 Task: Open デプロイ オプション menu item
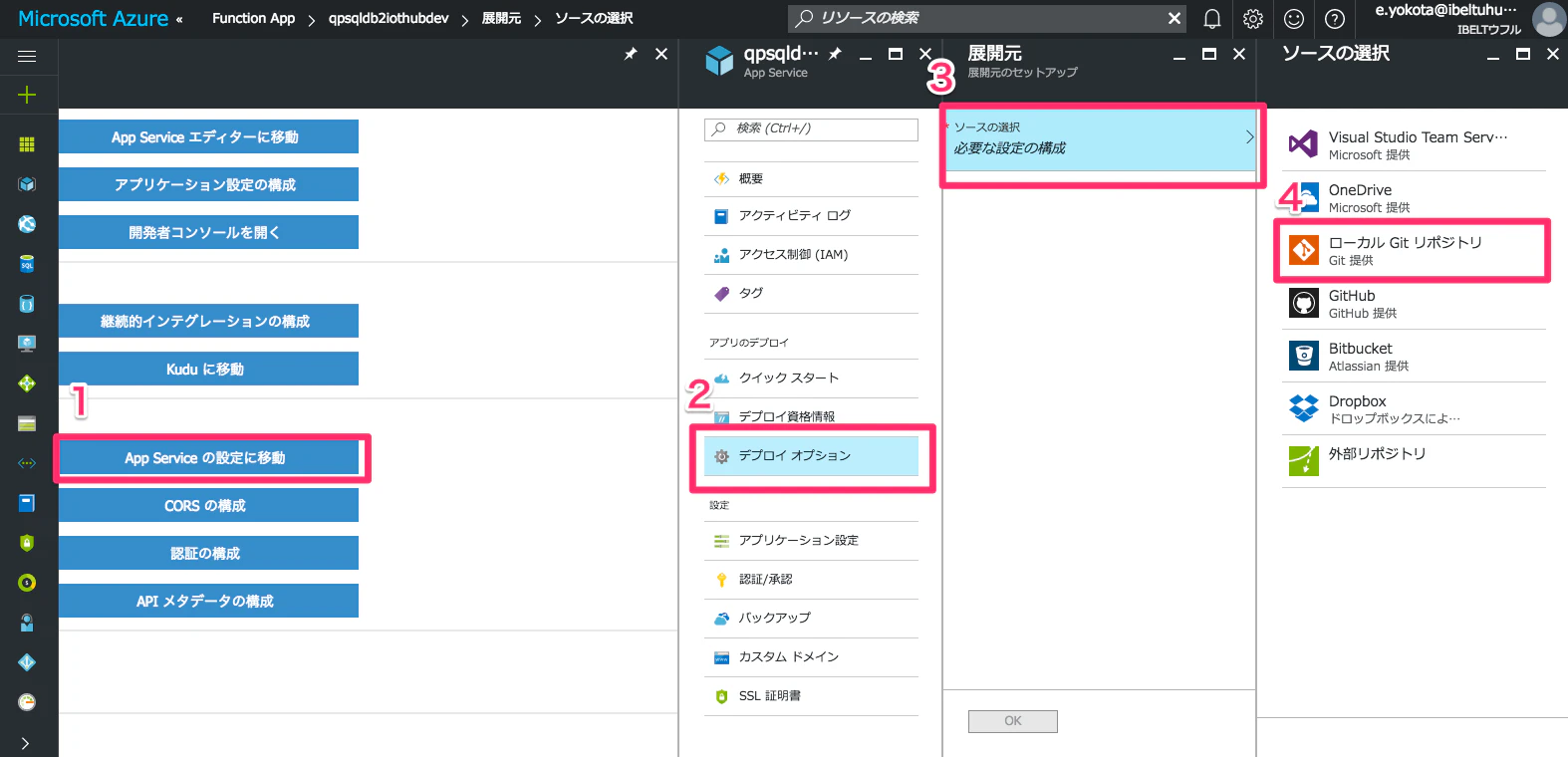pyautogui.click(x=811, y=456)
